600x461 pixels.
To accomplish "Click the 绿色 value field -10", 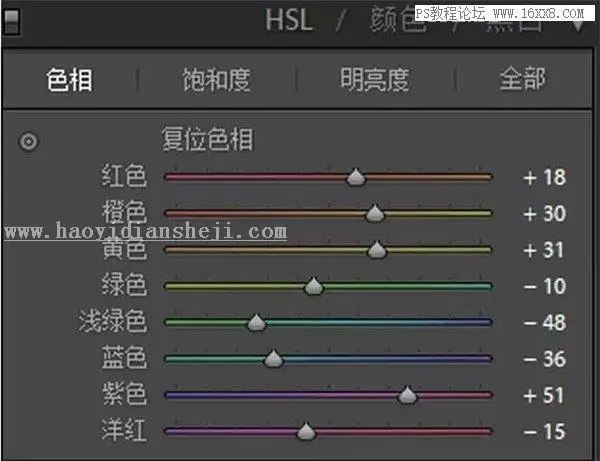I will [545, 286].
